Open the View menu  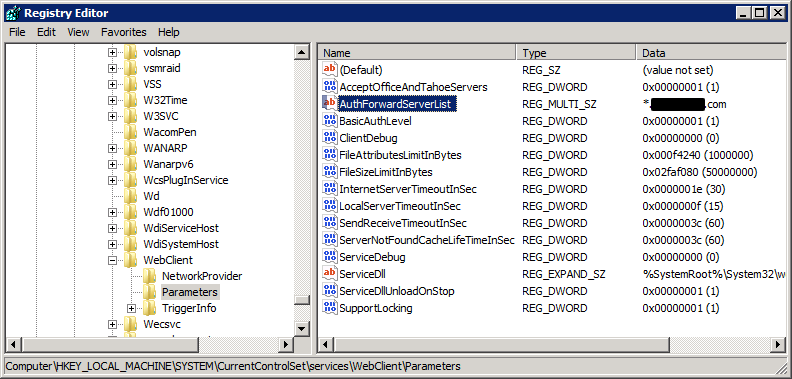pos(78,32)
